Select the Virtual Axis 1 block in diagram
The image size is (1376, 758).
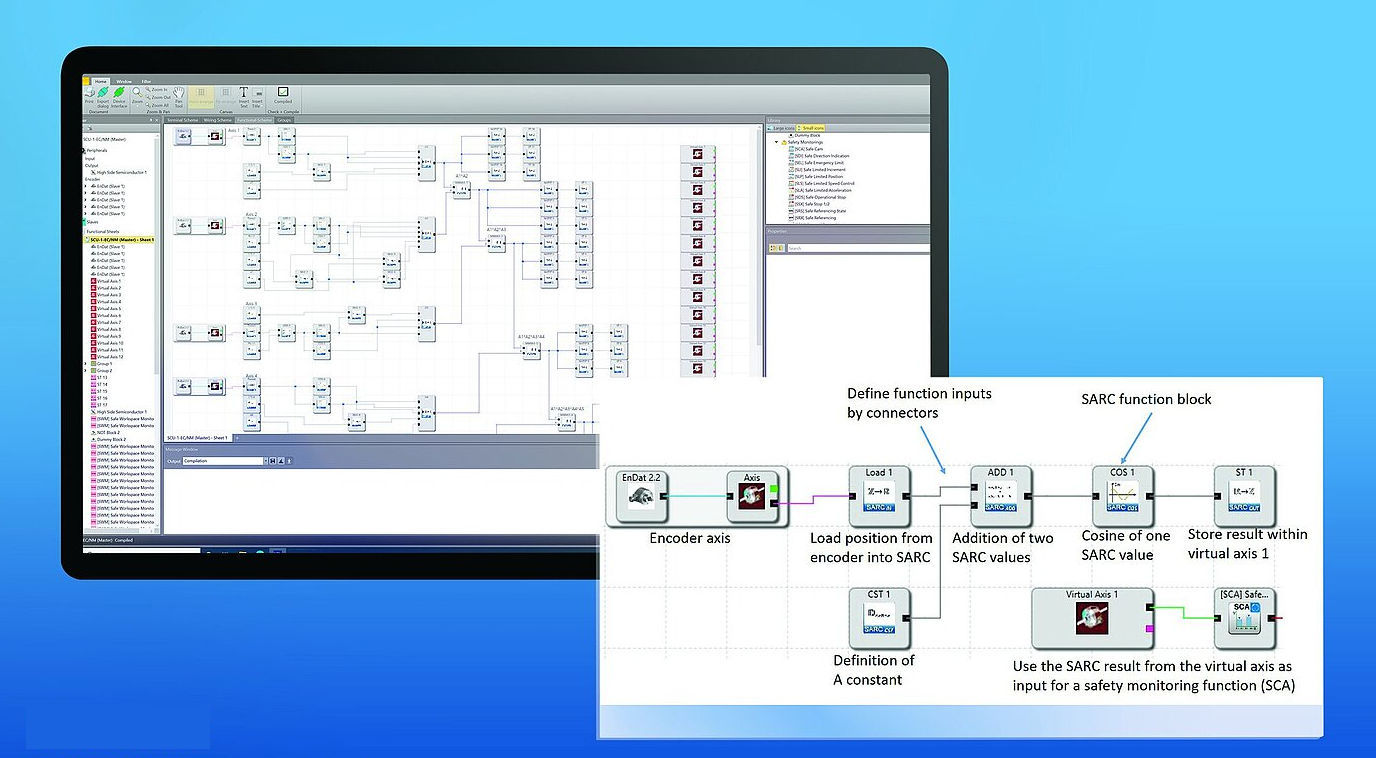tap(1092, 618)
